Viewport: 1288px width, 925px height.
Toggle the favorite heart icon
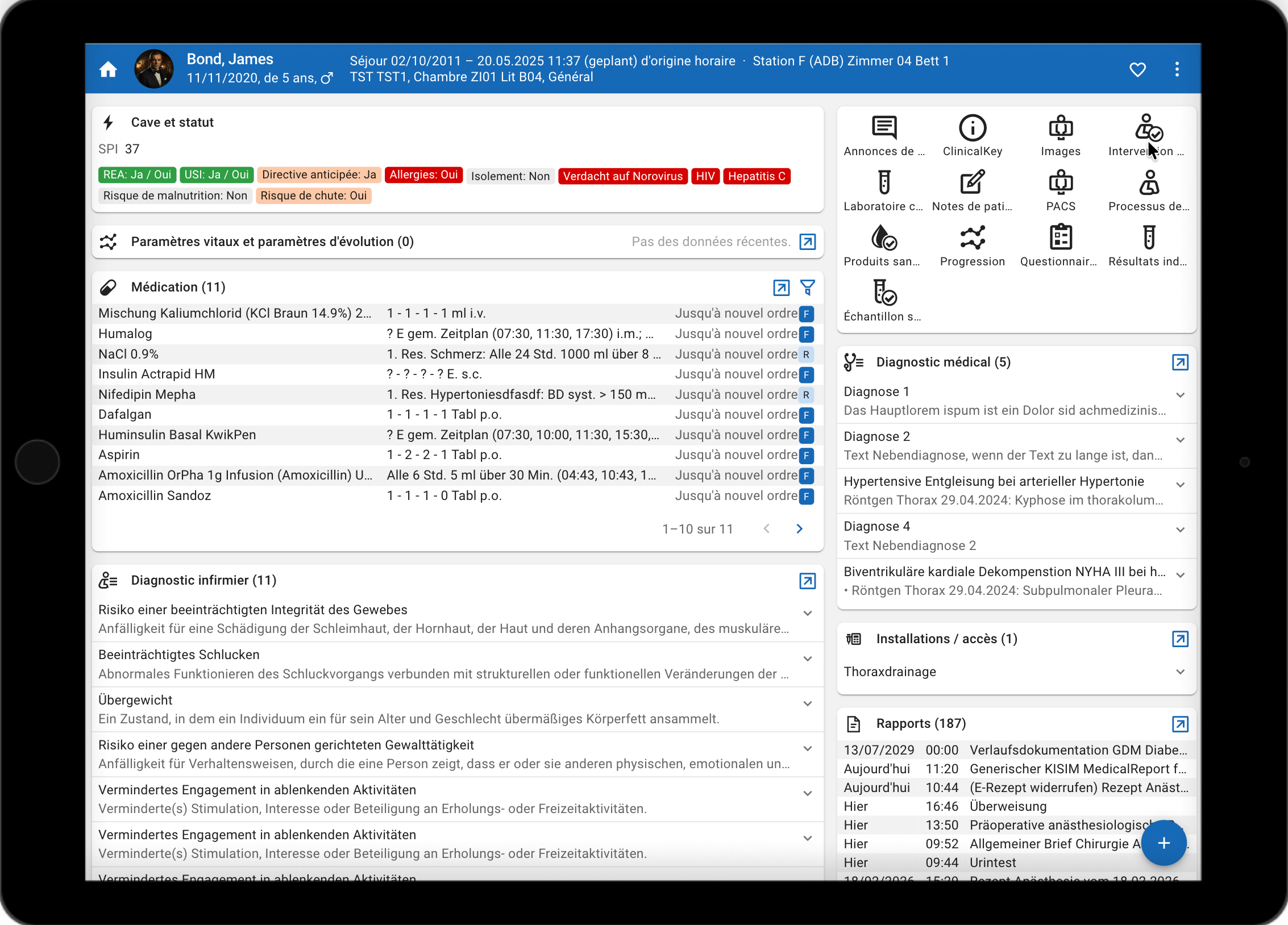(x=1137, y=69)
